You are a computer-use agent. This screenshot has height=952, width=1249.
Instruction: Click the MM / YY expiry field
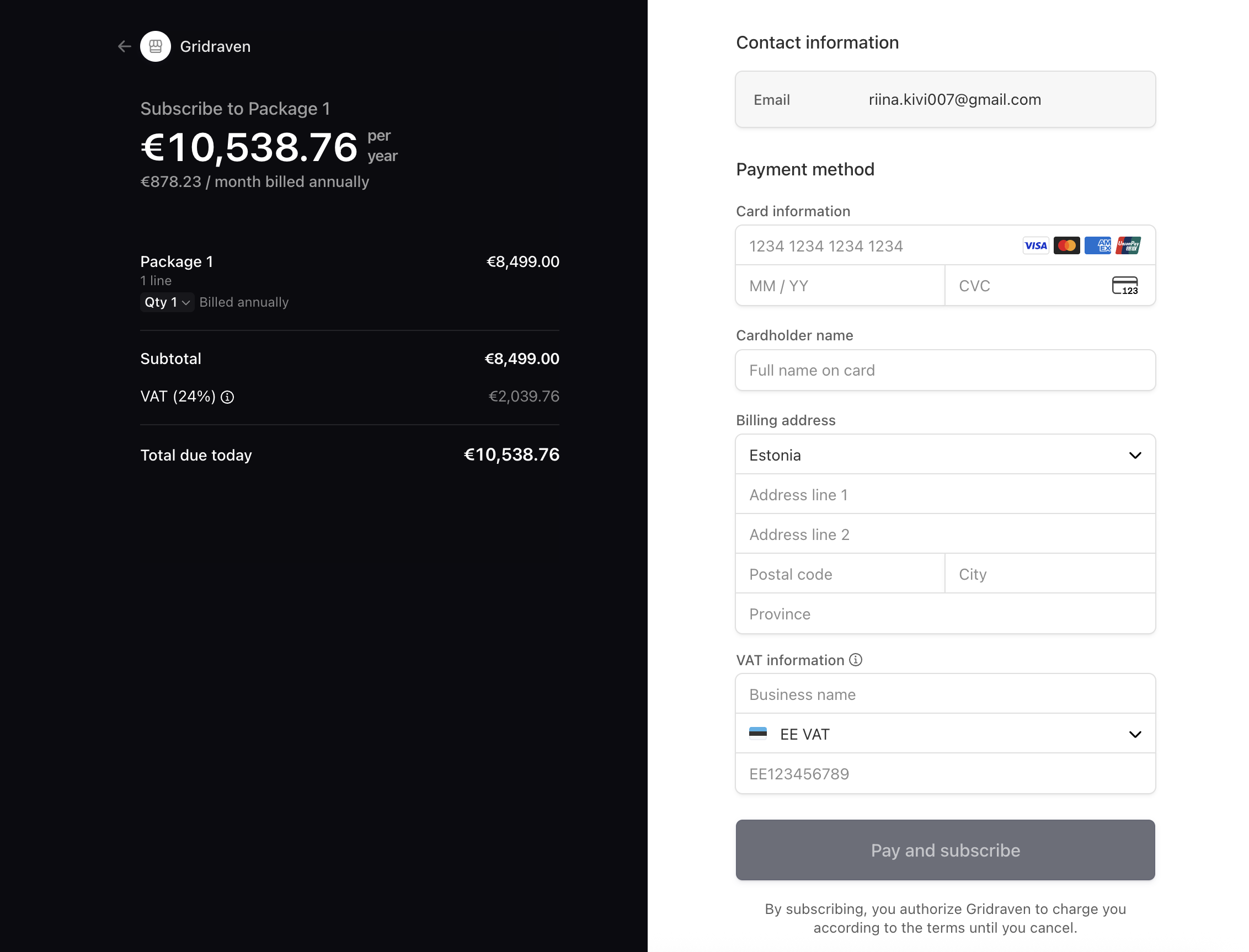840,286
